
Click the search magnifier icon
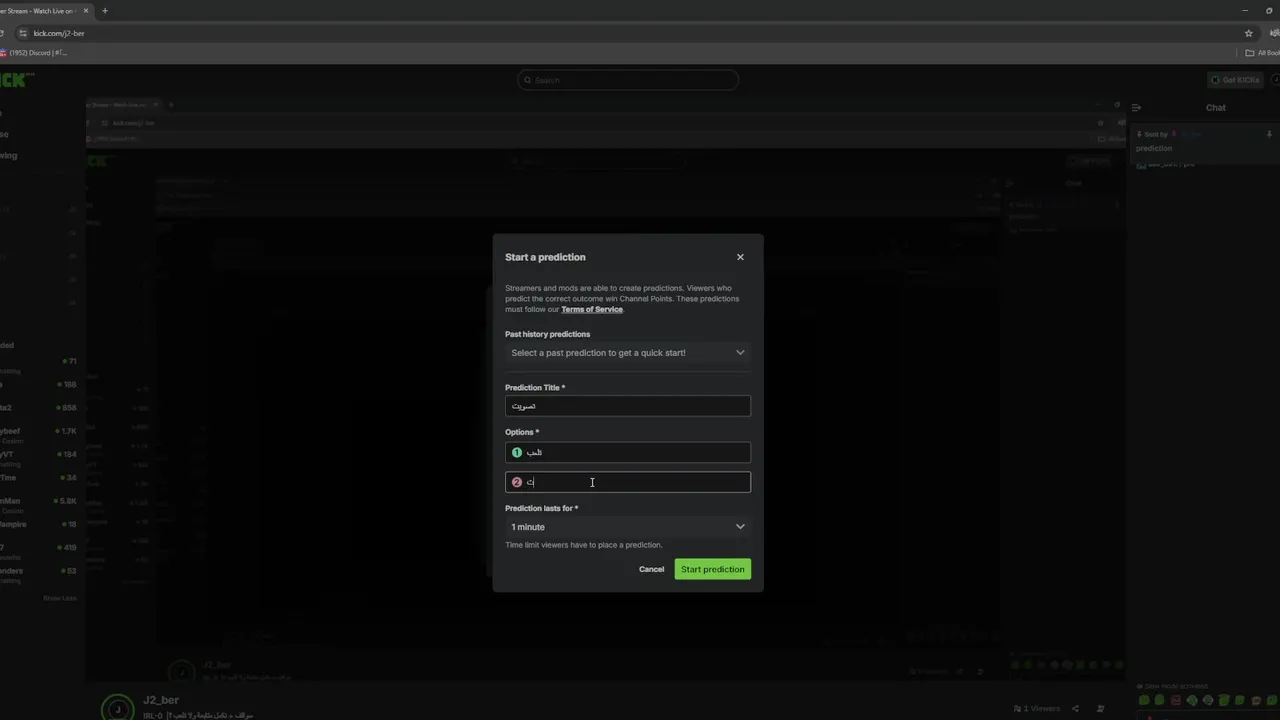pos(527,80)
